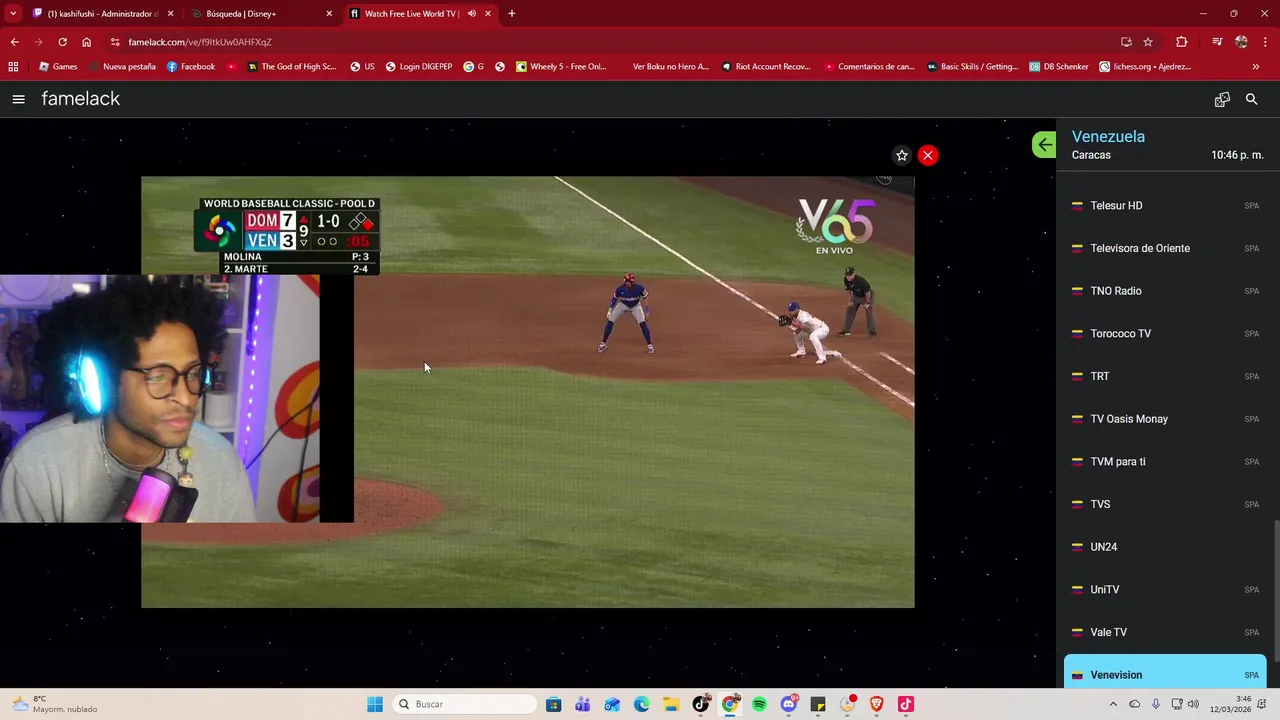The height and width of the screenshot is (720, 1280).
Task: Play the TVS channel
Action: [1165, 504]
